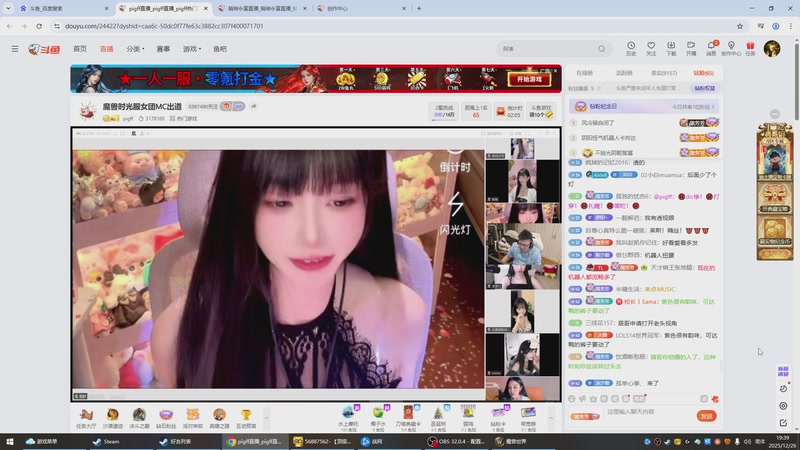Click the search magnifier icon

click(x=602, y=49)
